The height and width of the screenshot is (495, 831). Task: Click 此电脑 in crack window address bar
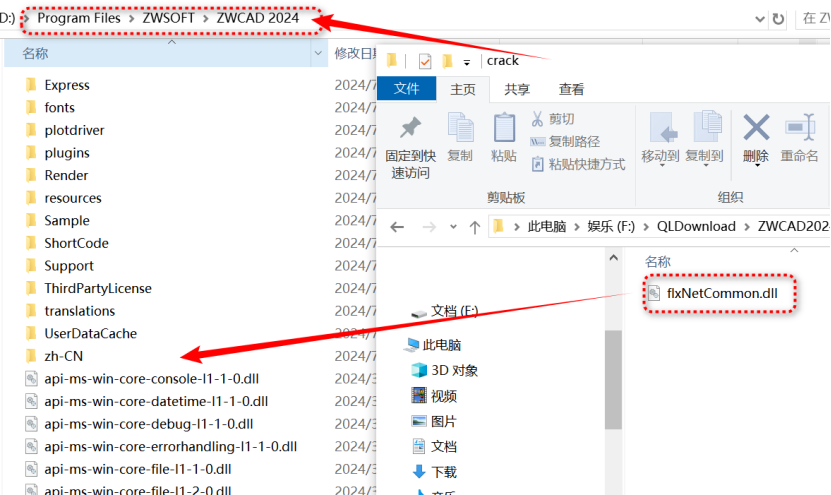tap(547, 227)
